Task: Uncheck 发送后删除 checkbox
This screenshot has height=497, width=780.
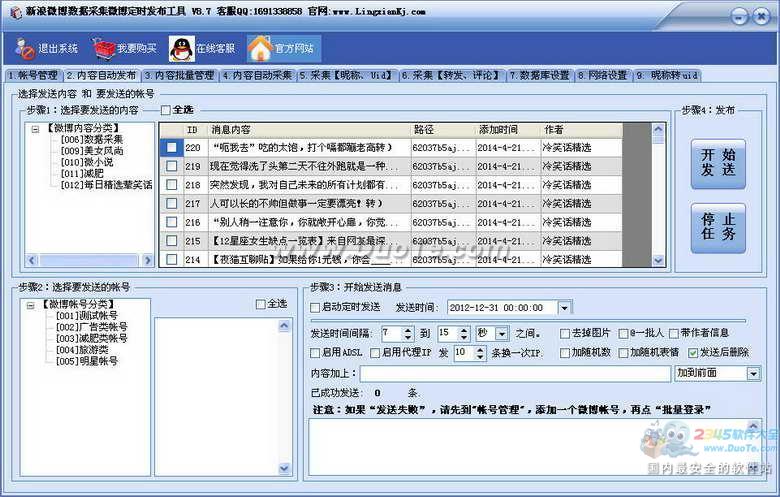Action: tap(693, 353)
